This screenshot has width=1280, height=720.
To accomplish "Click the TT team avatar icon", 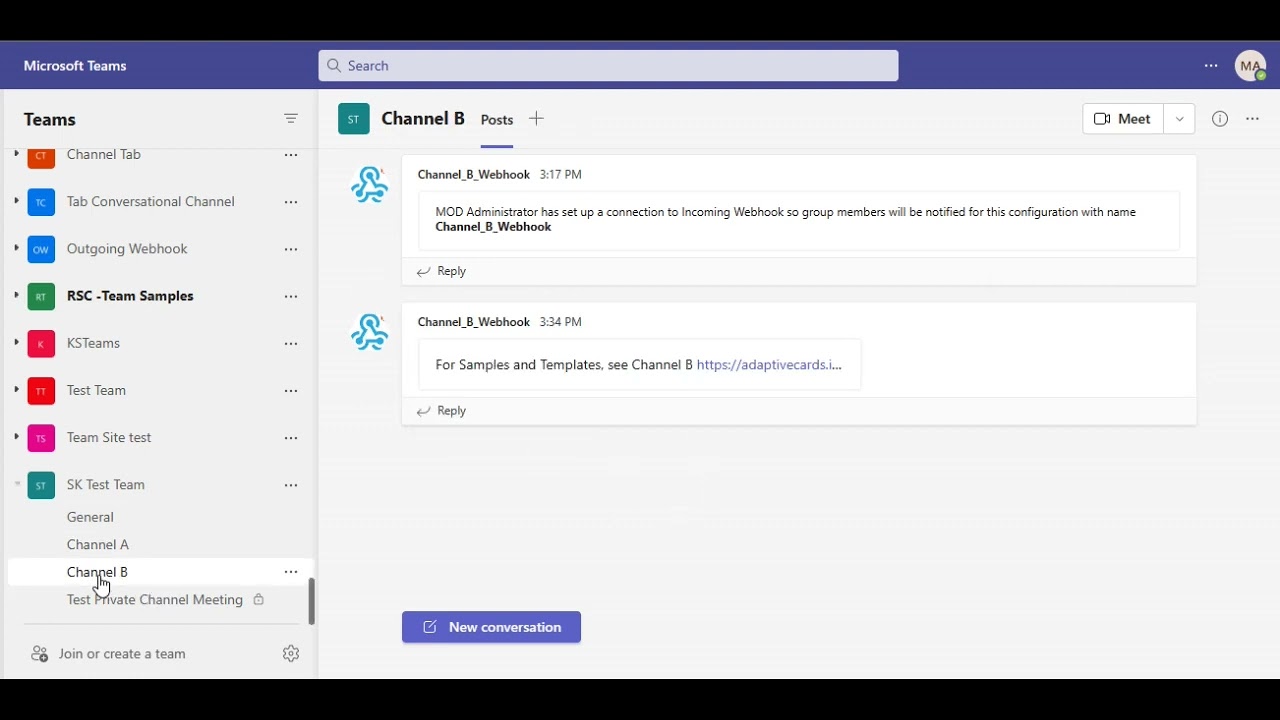I will tap(41, 390).
